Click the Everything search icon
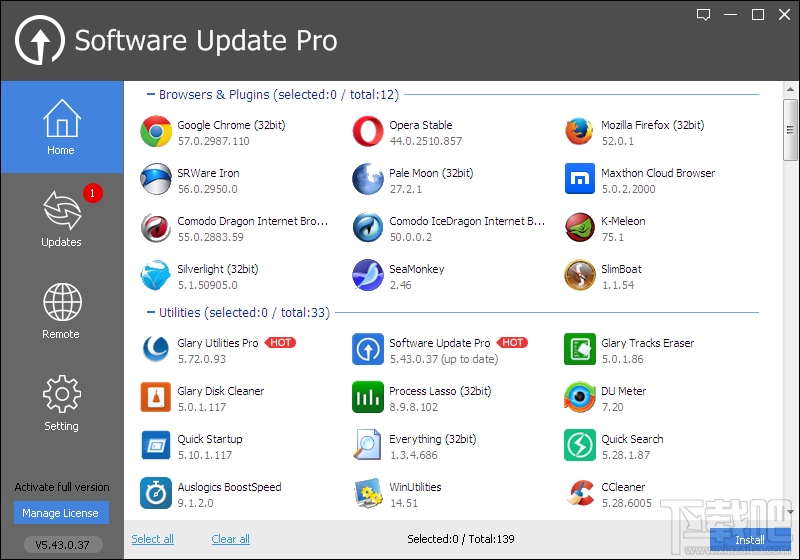Viewport: 800px width, 560px height. tap(367, 445)
